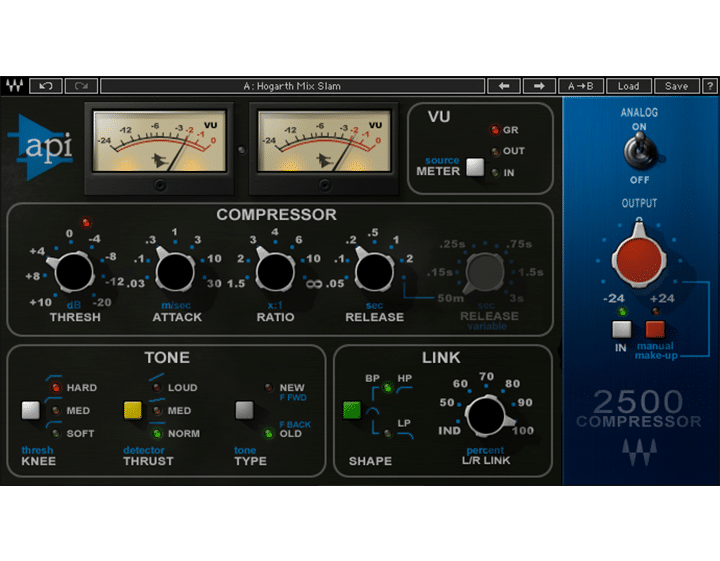Image resolution: width=720 pixels, height=561 pixels.
Task: Click the ATTACK knob
Action: tap(175, 272)
